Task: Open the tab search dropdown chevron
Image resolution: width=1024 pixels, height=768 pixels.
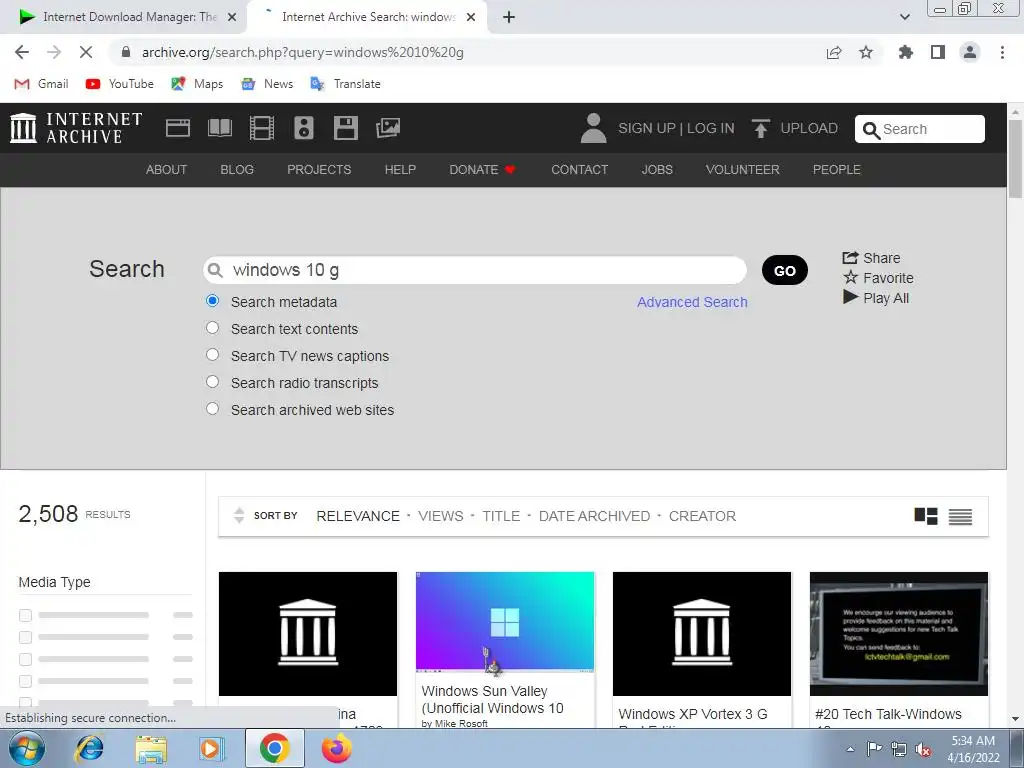Action: pyautogui.click(x=904, y=17)
